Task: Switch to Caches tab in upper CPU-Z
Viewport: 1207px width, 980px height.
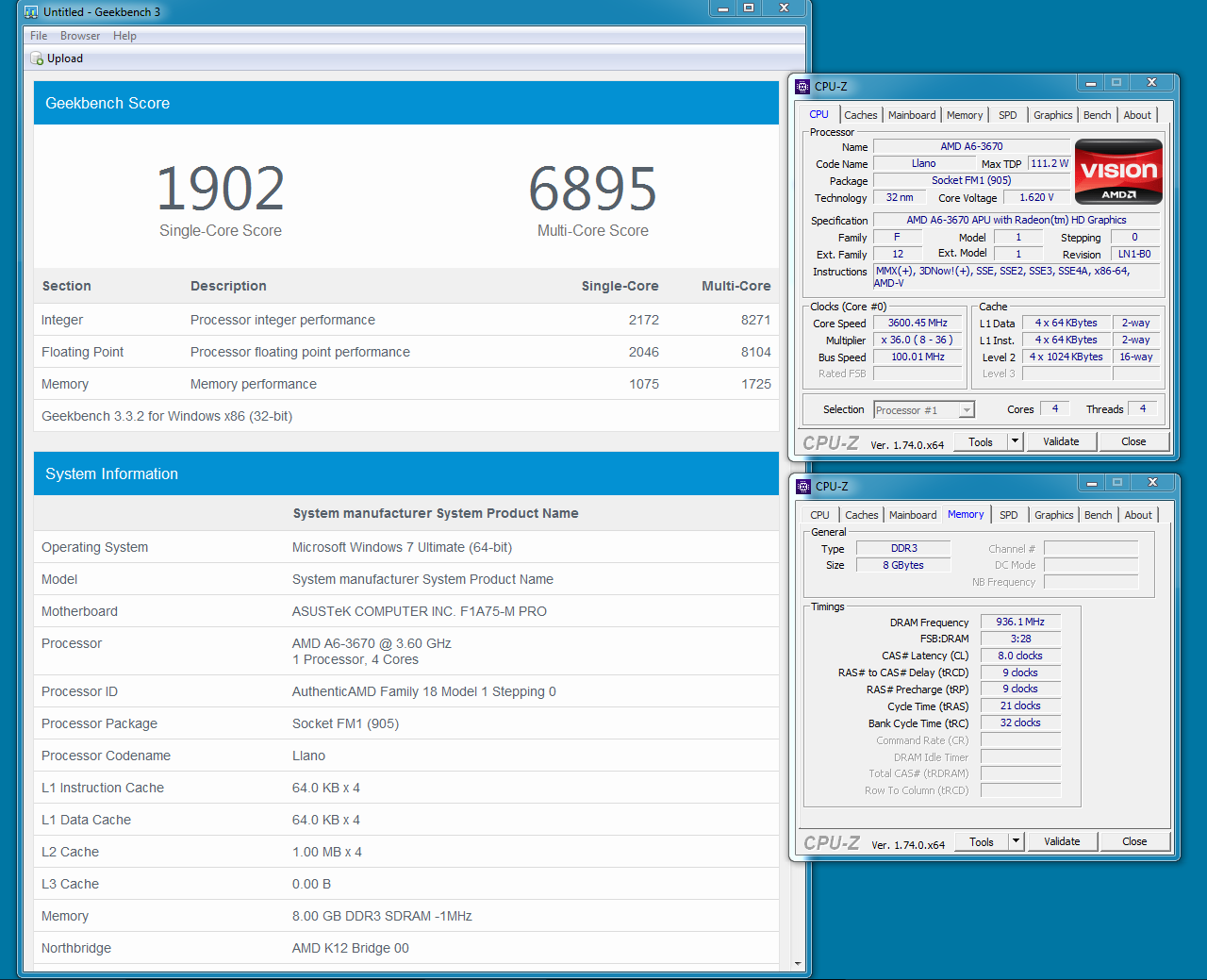Action: click(x=860, y=115)
